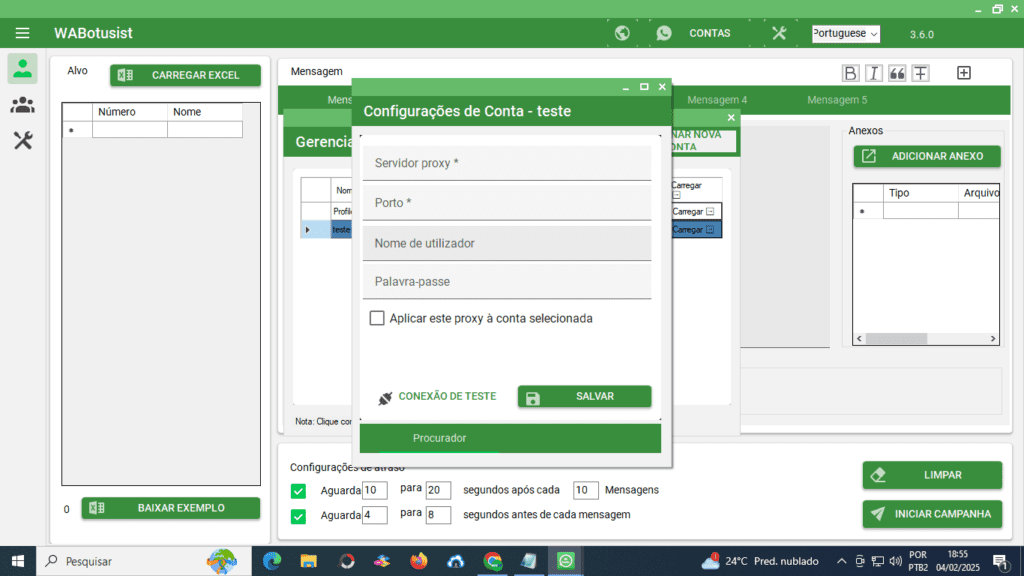Screen dimensions: 1024x576
Task: Click the globe icon in the header
Action: click(x=622, y=33)
